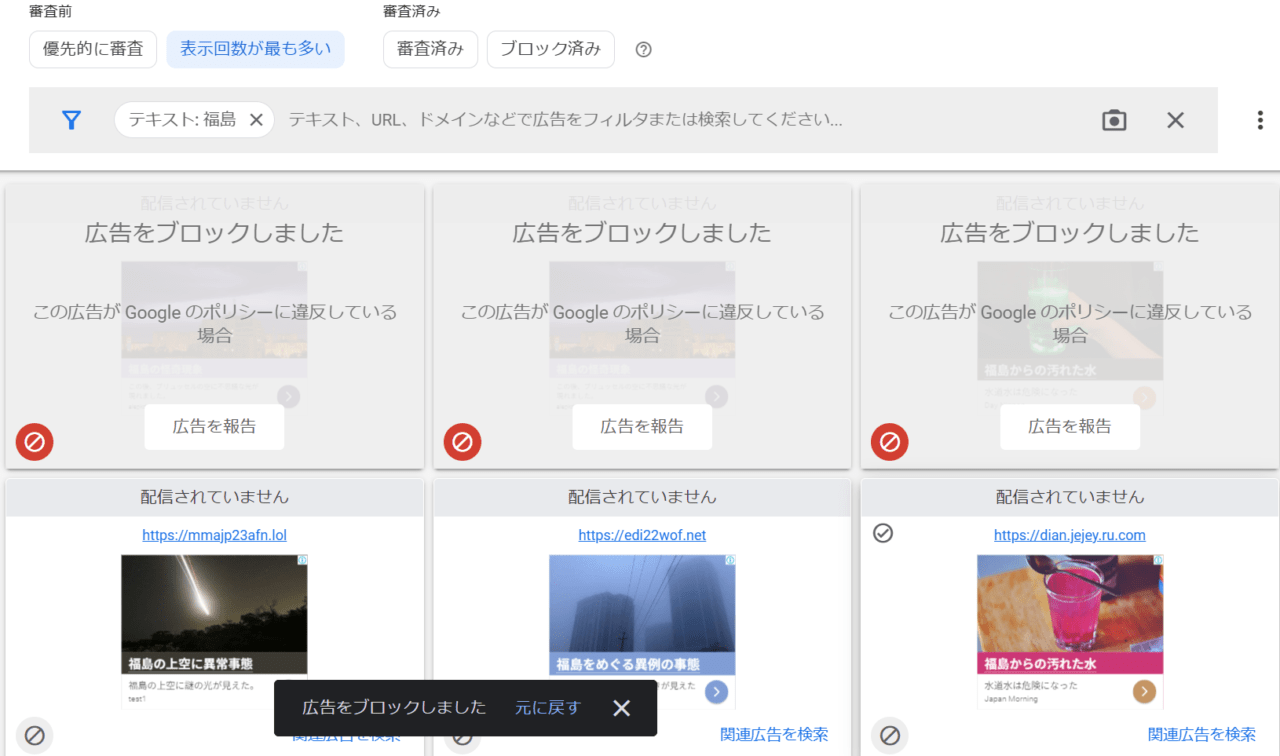This screenshot has width=1280, height=756.
Task: Click 元に戻す in the snackbar
Action: point(547,708)
